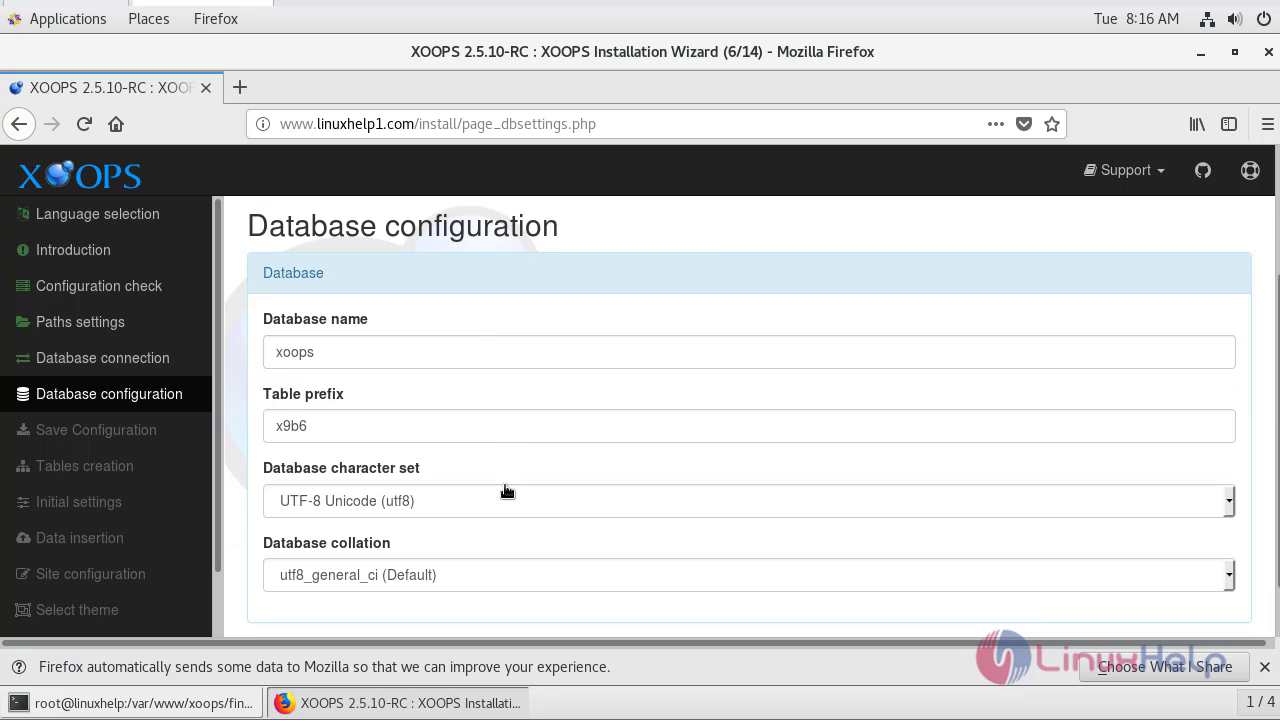Open the Places menu
Screen dimensions: 1280x720
click(x=149, y=19)
